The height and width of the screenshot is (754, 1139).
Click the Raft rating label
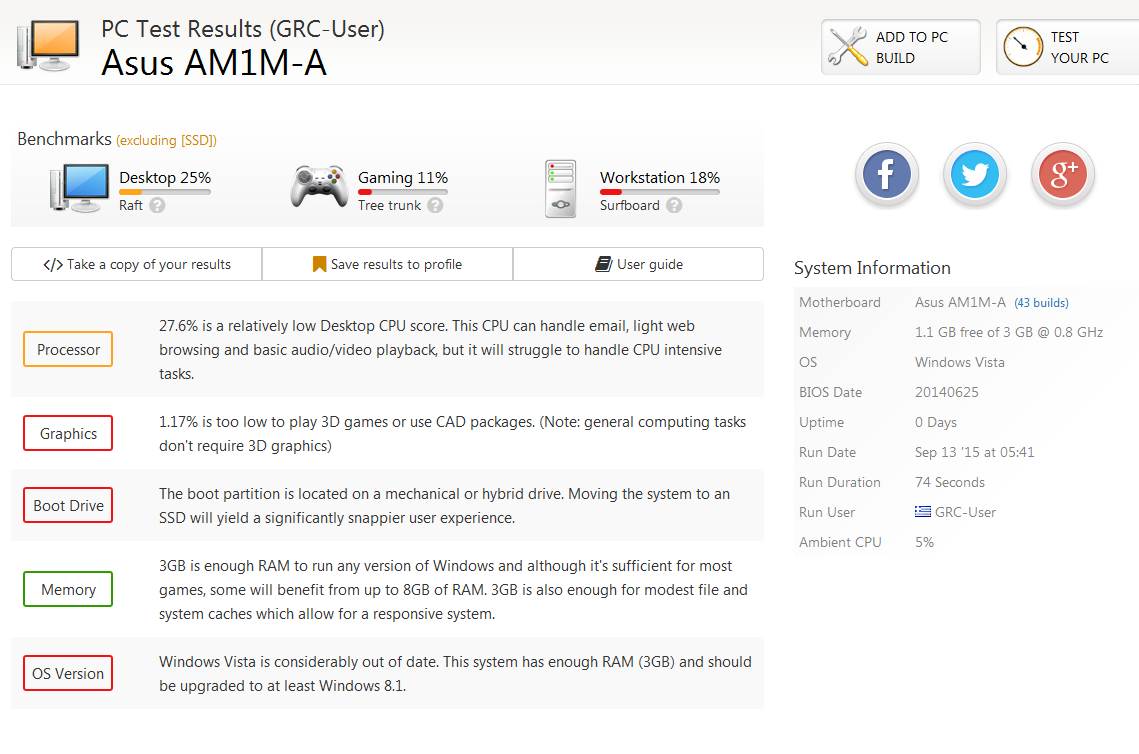[x=131, y=206]
